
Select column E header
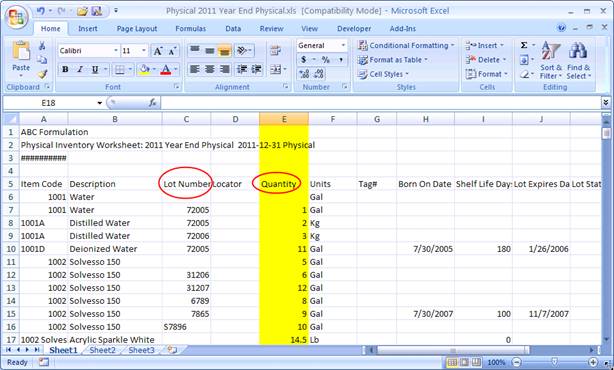click(x=284, y=119)
